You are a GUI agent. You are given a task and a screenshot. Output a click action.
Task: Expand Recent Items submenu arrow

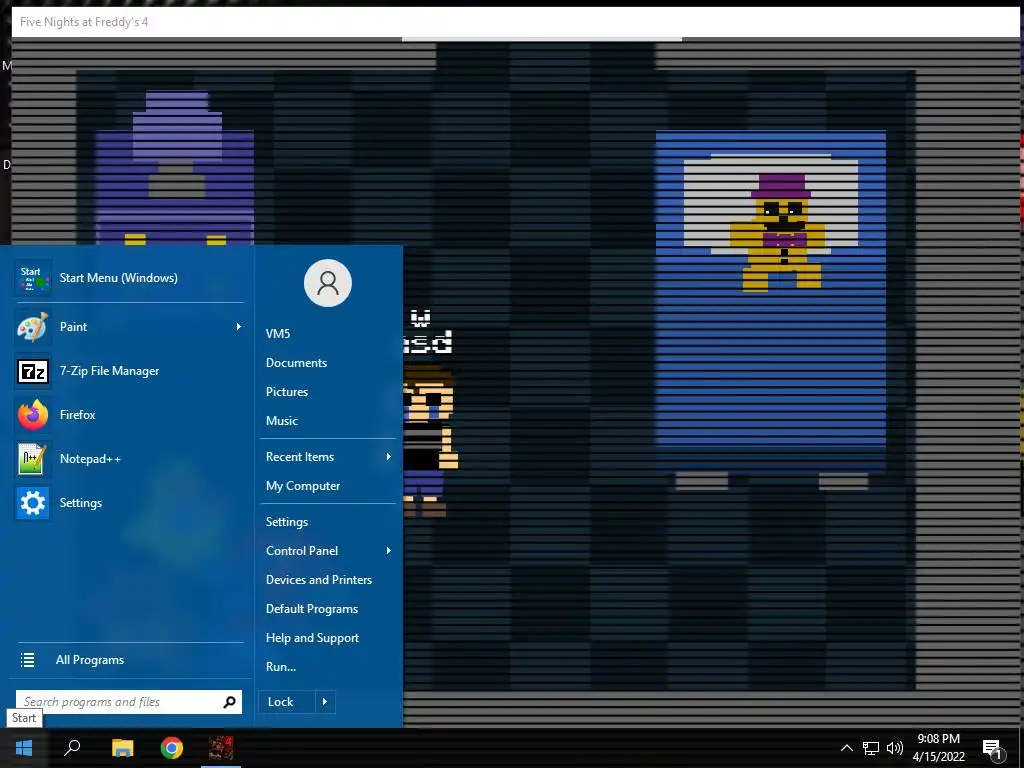click(x=389, y=456)
